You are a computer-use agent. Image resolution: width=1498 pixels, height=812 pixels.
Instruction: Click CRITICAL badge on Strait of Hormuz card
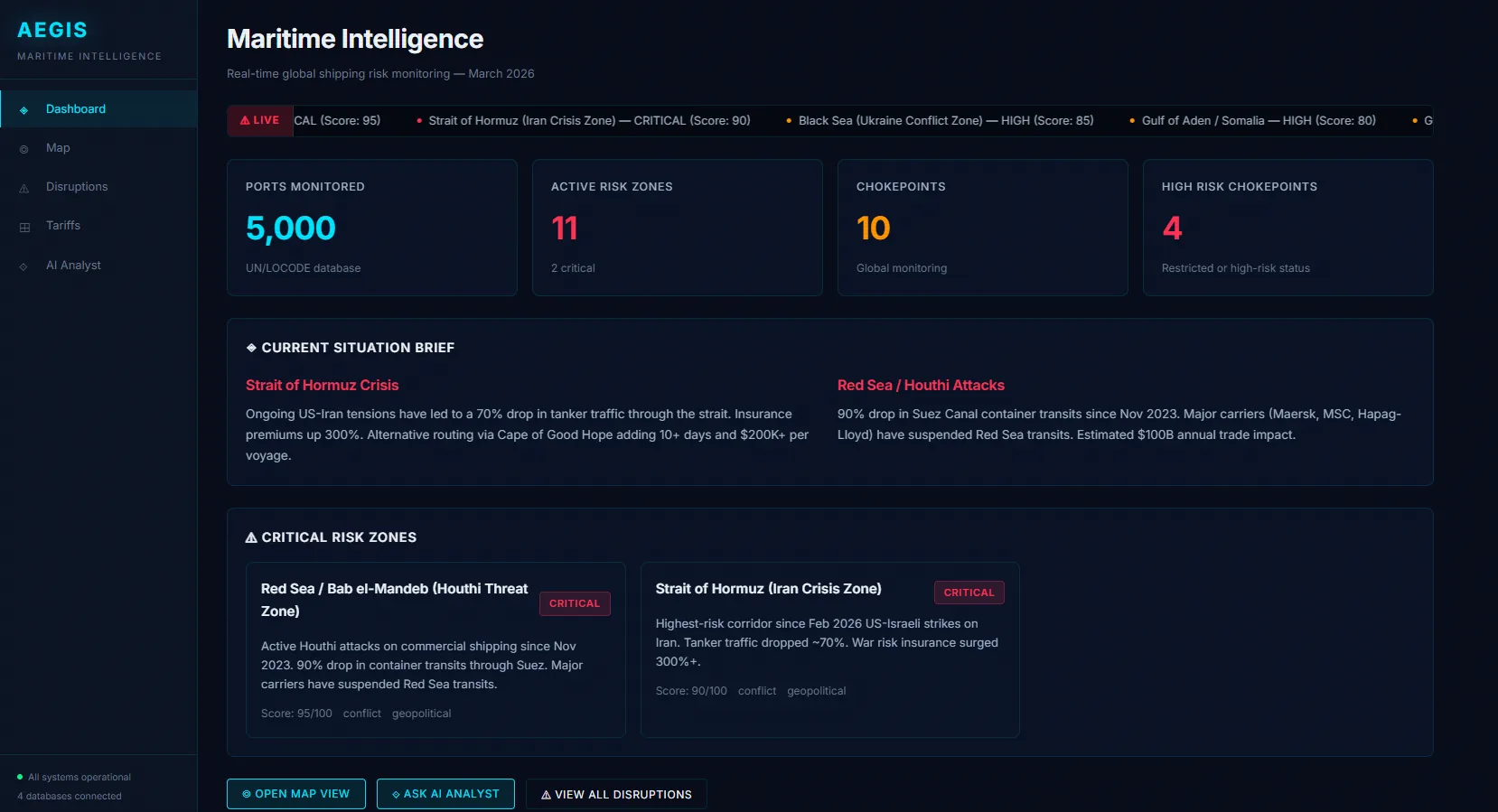tap(969, 593)
